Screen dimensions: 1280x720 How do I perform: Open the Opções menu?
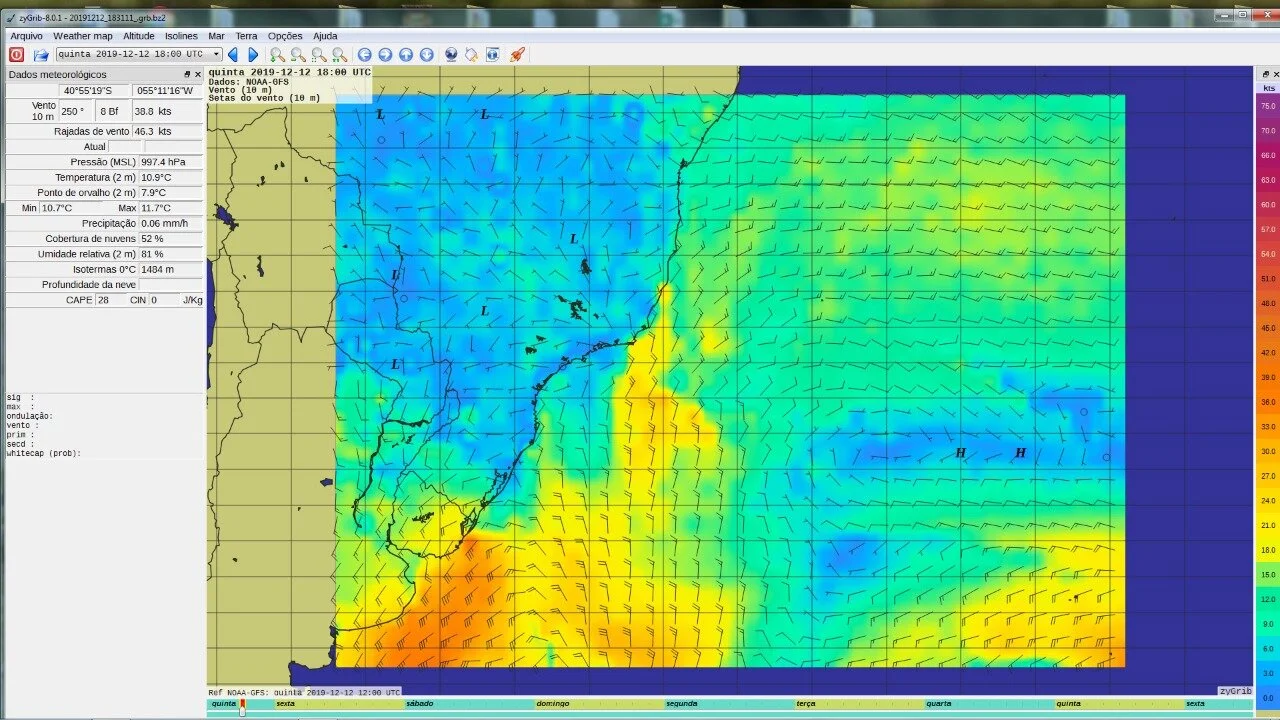point(285,35)
